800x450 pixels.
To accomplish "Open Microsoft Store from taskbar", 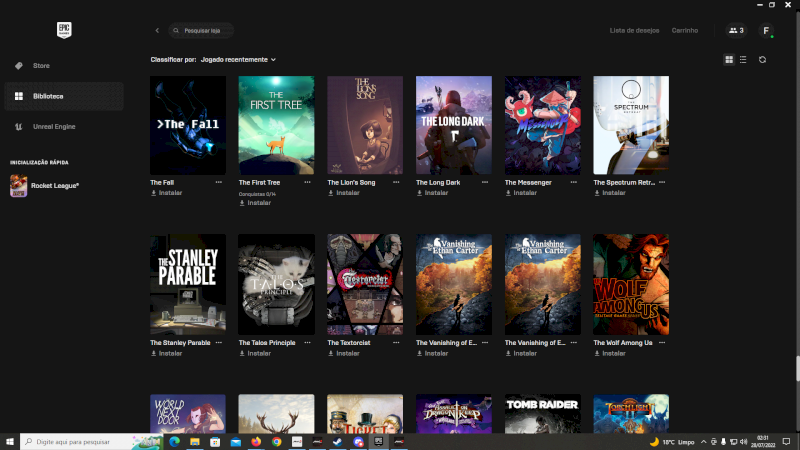I will pos(215,442).
